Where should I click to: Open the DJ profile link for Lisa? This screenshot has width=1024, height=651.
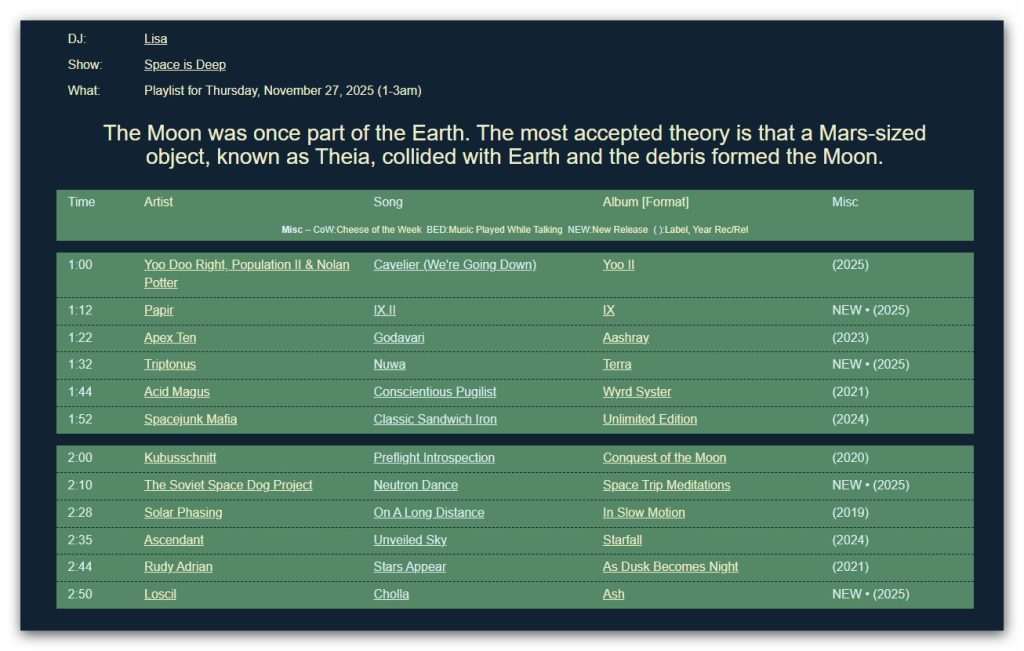tap(155, 39)
